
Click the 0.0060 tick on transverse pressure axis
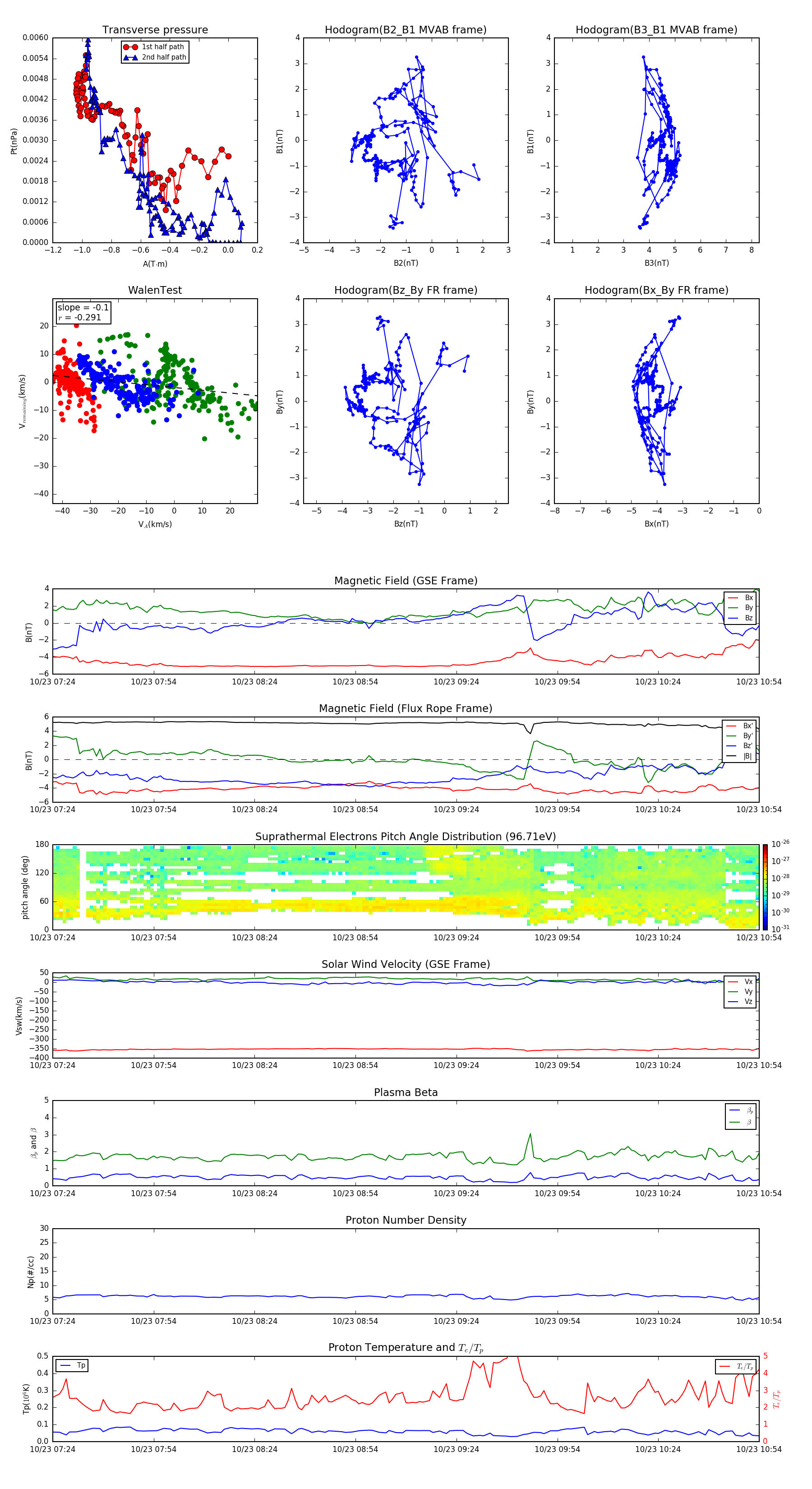[35, 37]
